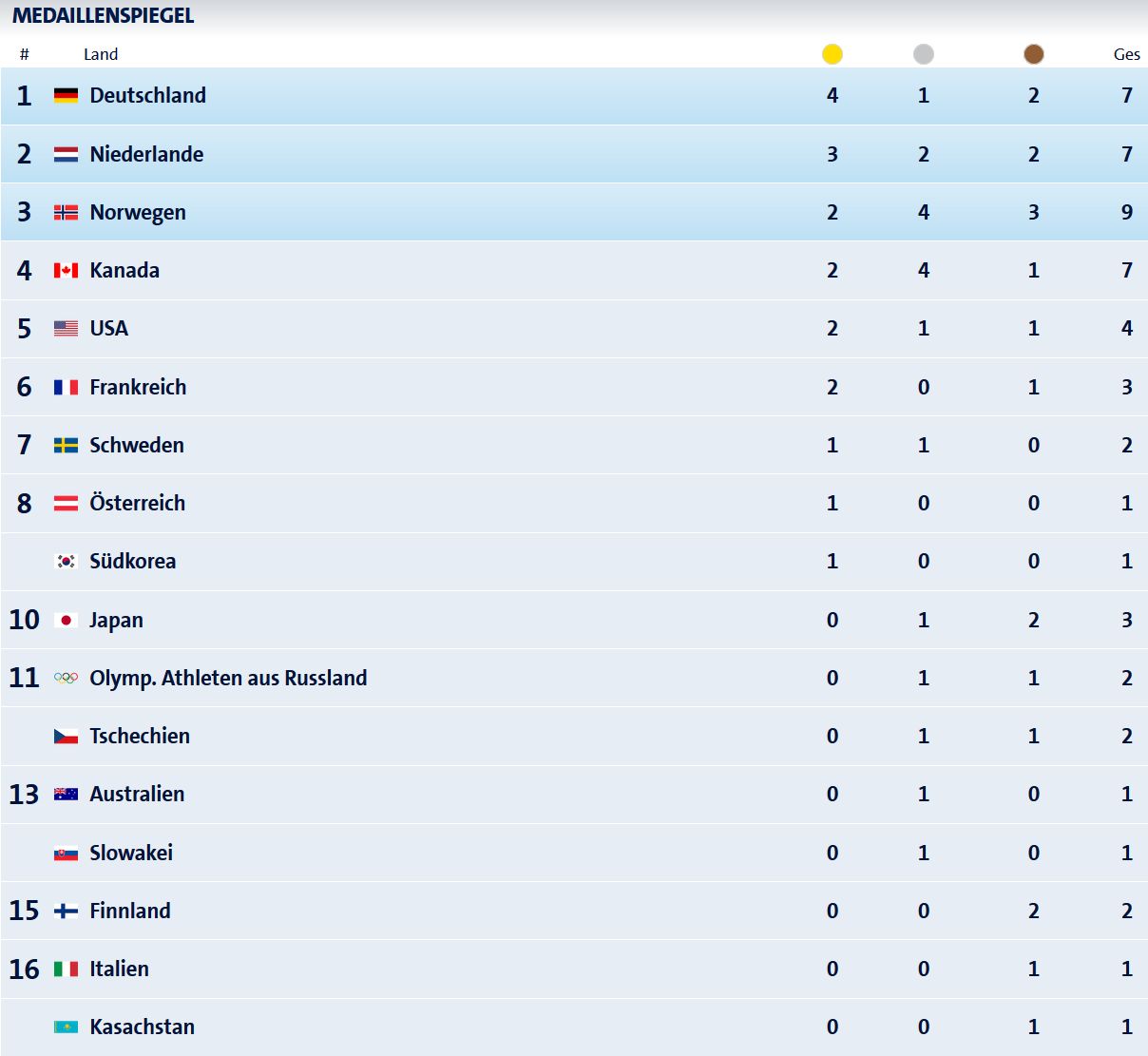Click the silver medal column icon
The height and width of the screenshot is (1056, 1148).
click(x=924, y=54)
